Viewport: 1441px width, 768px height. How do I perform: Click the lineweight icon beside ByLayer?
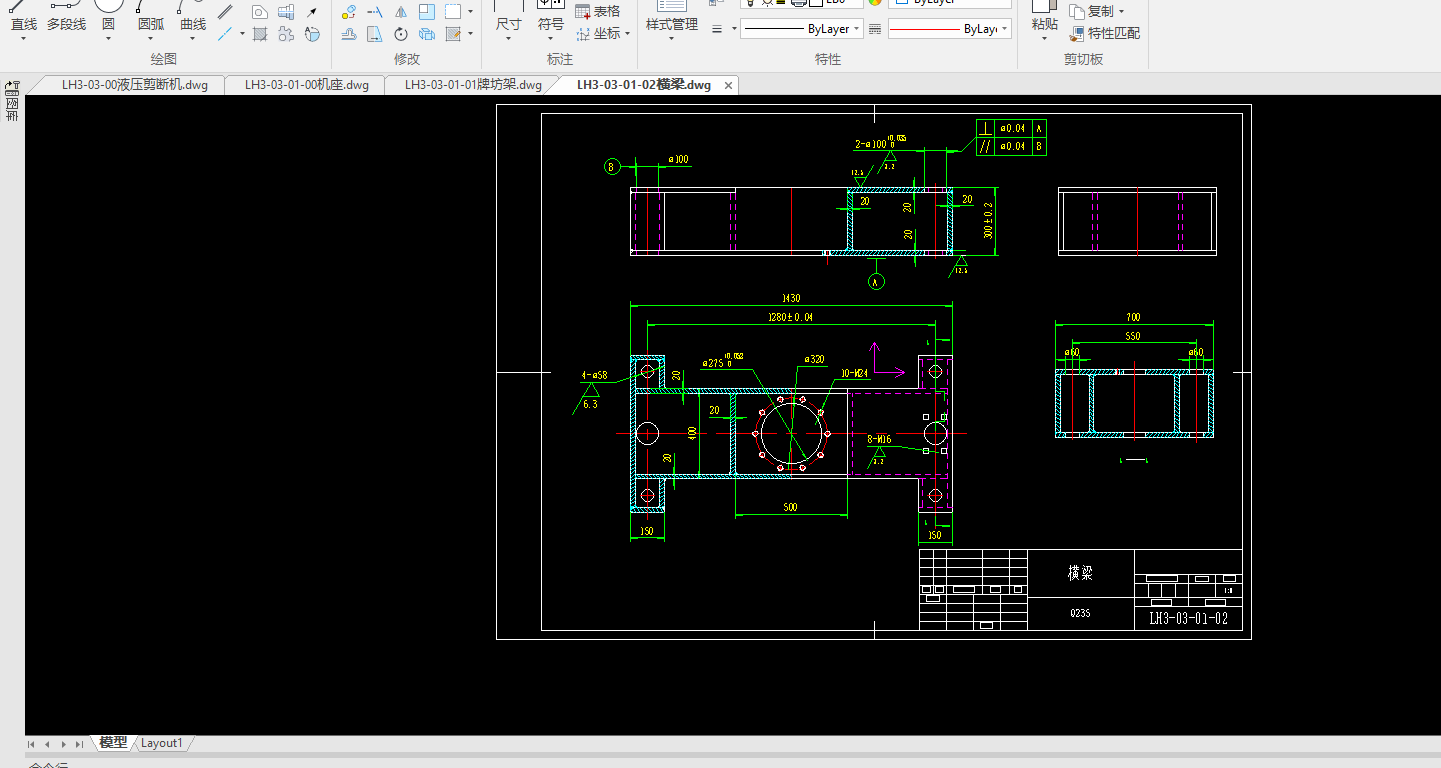pos(875,30)
